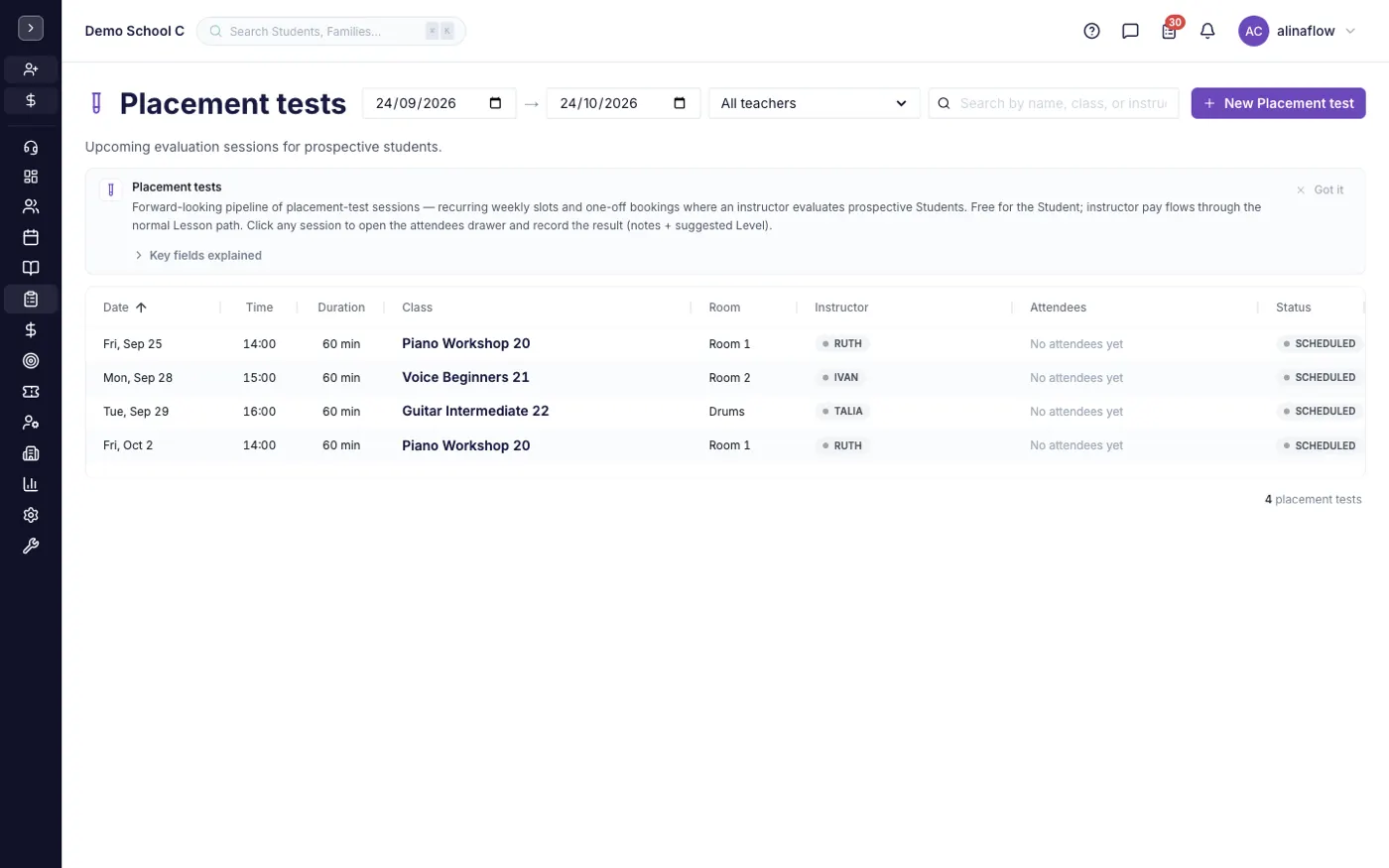Click the IVAN instructor tag
This screenshot has height=868, width=1389.
click(839, 378)
